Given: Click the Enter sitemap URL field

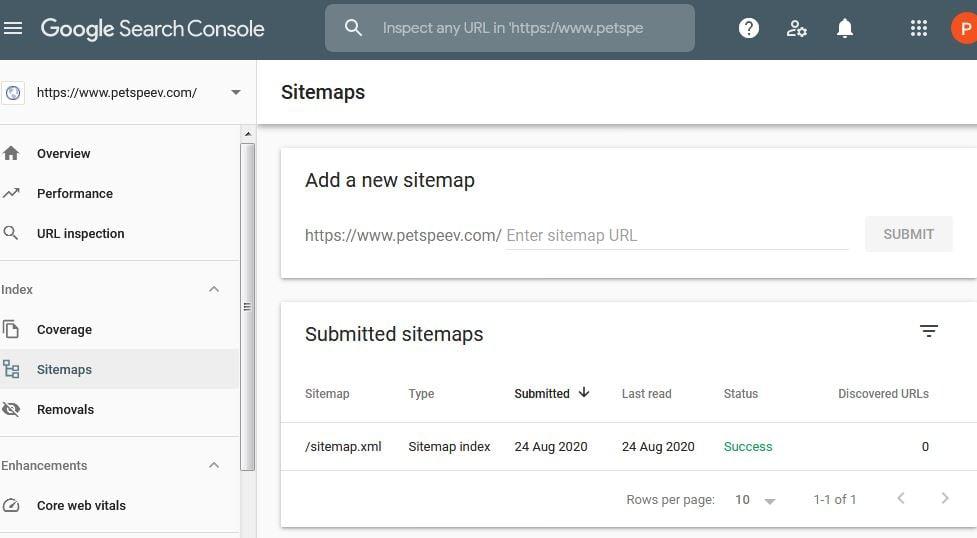Looking at the screenshot, I should (677, 236).
